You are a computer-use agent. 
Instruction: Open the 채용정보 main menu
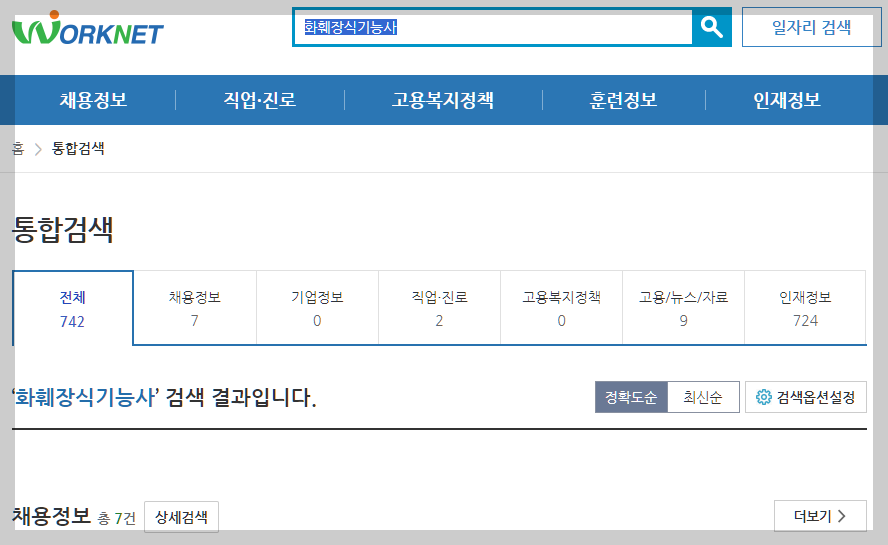pos(93,100)
